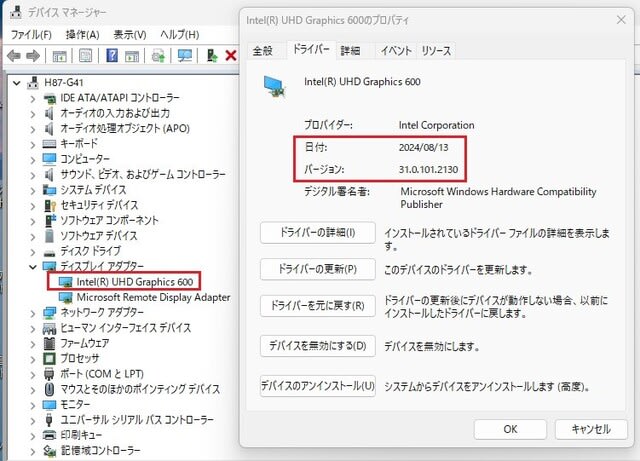Image resolution: width=640 pixels, height=461 pixels.
Task: Click the ディスク ドライブ icon
Action: [x=49, y=252]
